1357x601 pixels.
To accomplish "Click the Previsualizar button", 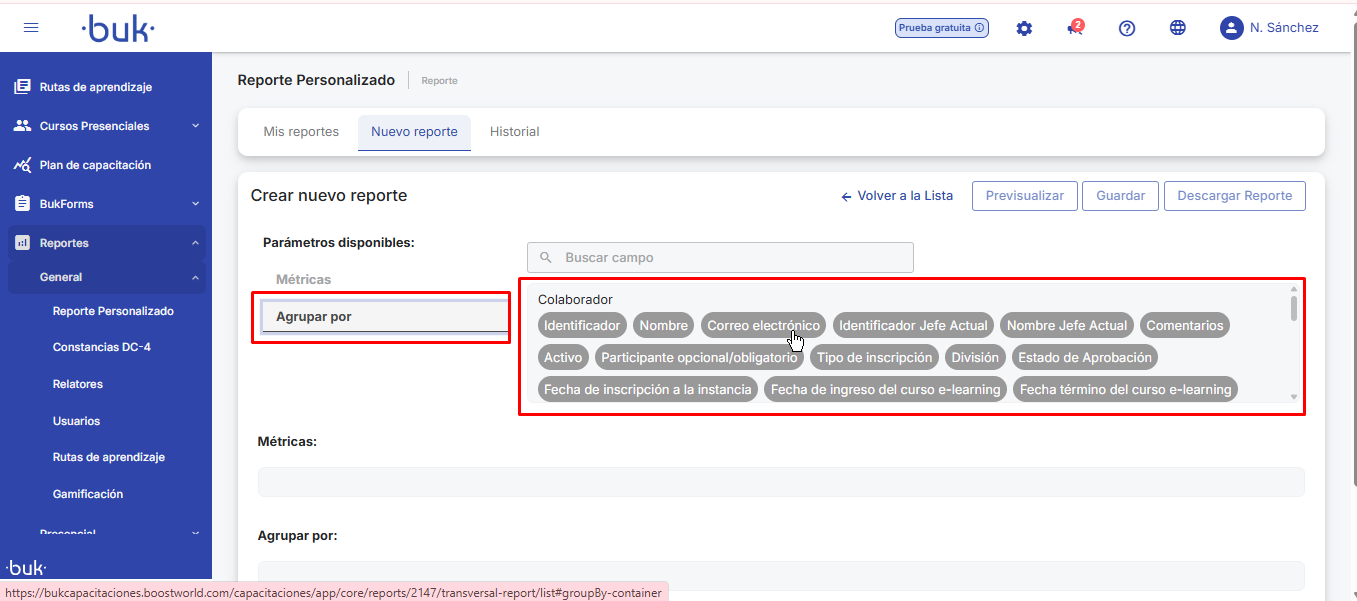I will tap(1024, 196).
